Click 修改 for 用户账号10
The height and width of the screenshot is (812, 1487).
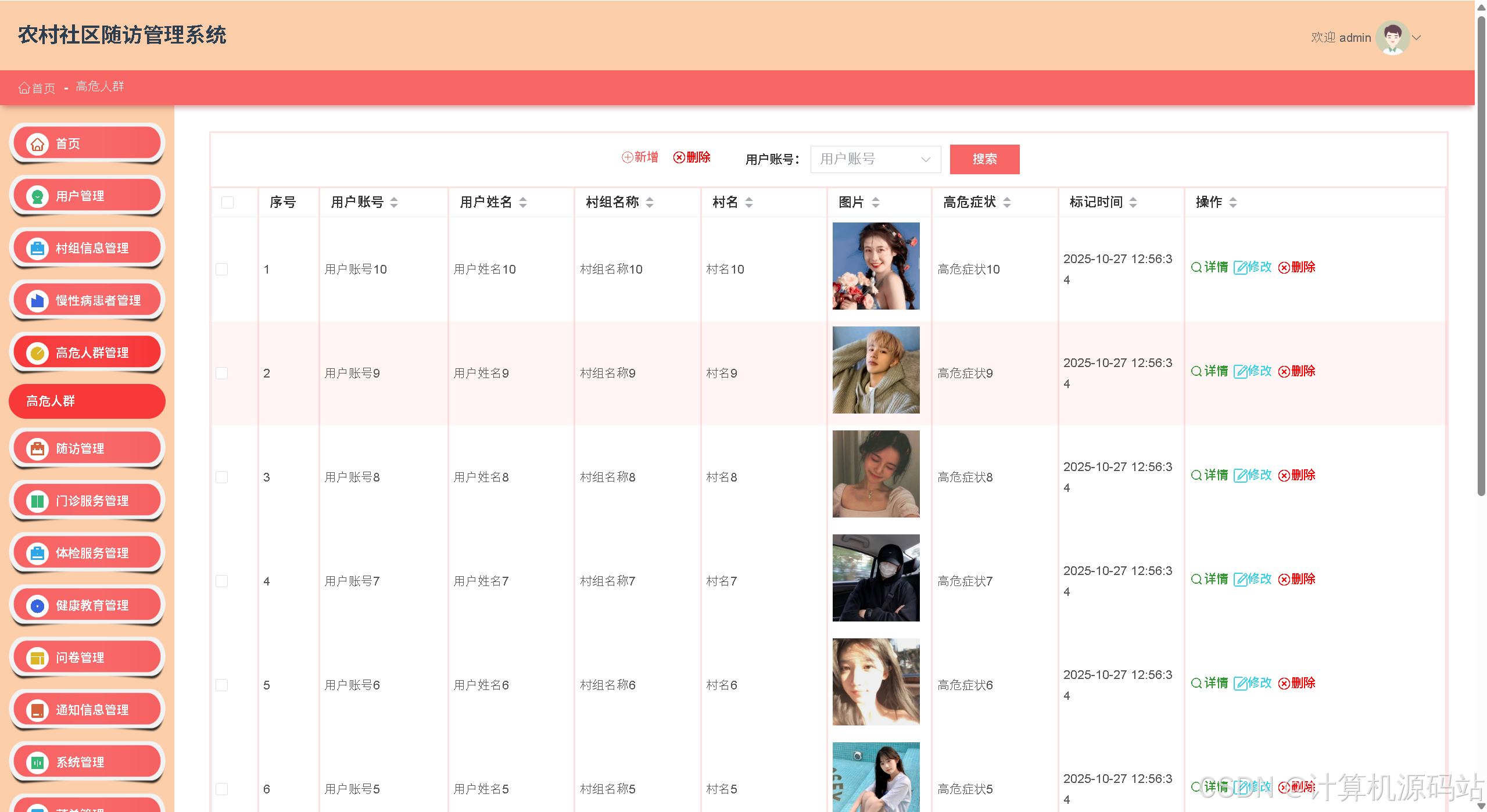click(x=1253, y=267)
